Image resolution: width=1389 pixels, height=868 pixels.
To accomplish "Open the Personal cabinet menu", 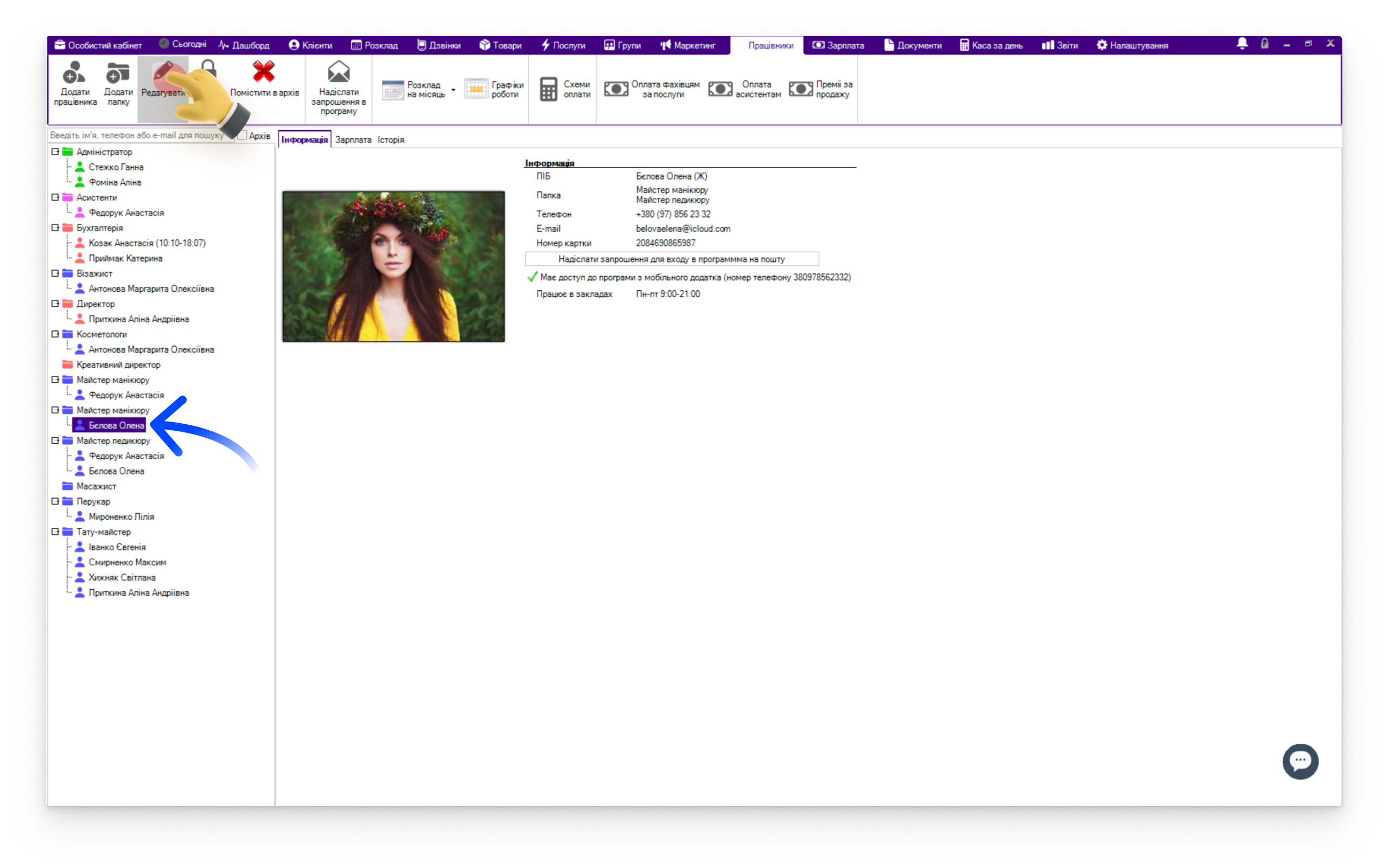I will (98, 46).
